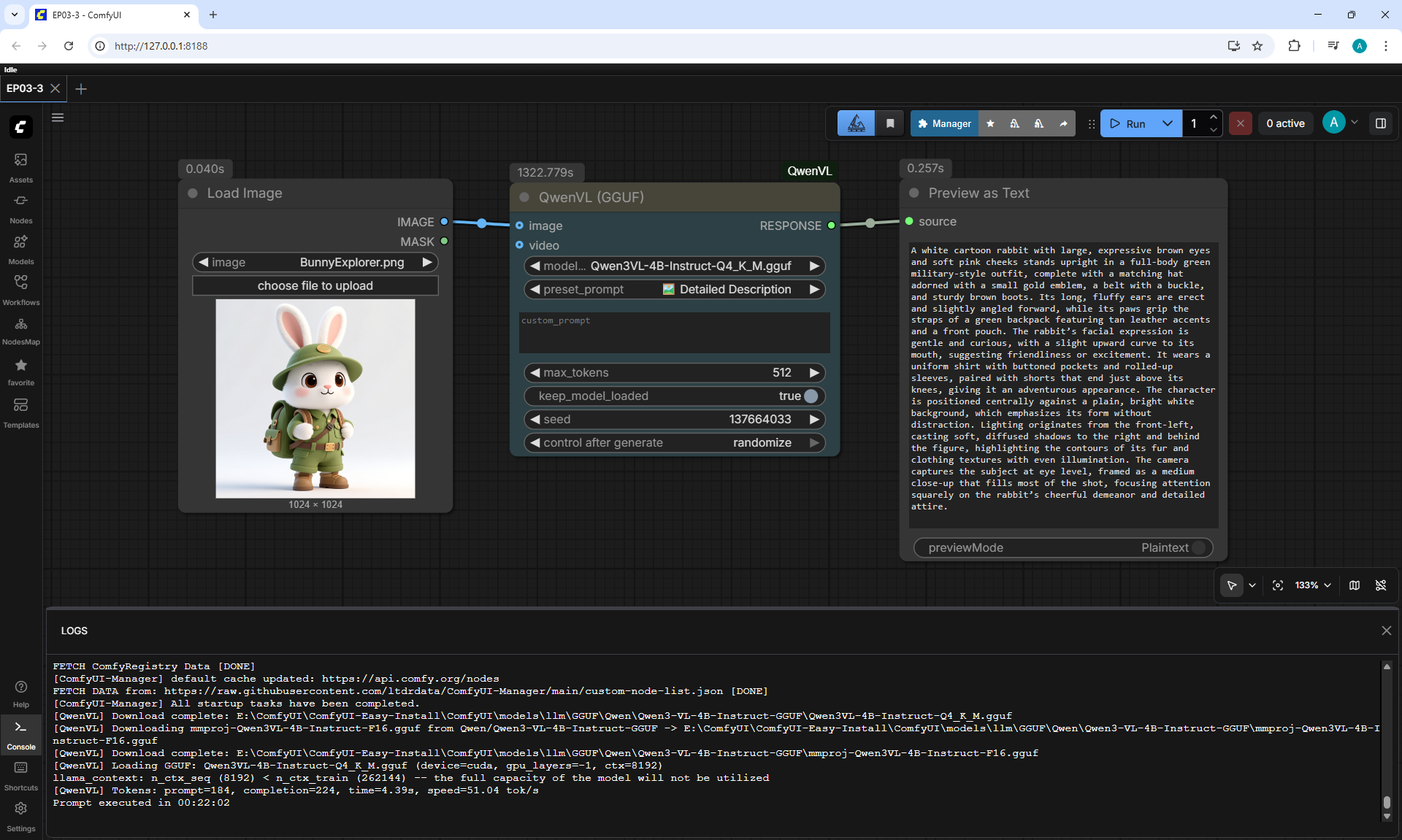Click the bookmark icon in top toolbar

point(890,123)
